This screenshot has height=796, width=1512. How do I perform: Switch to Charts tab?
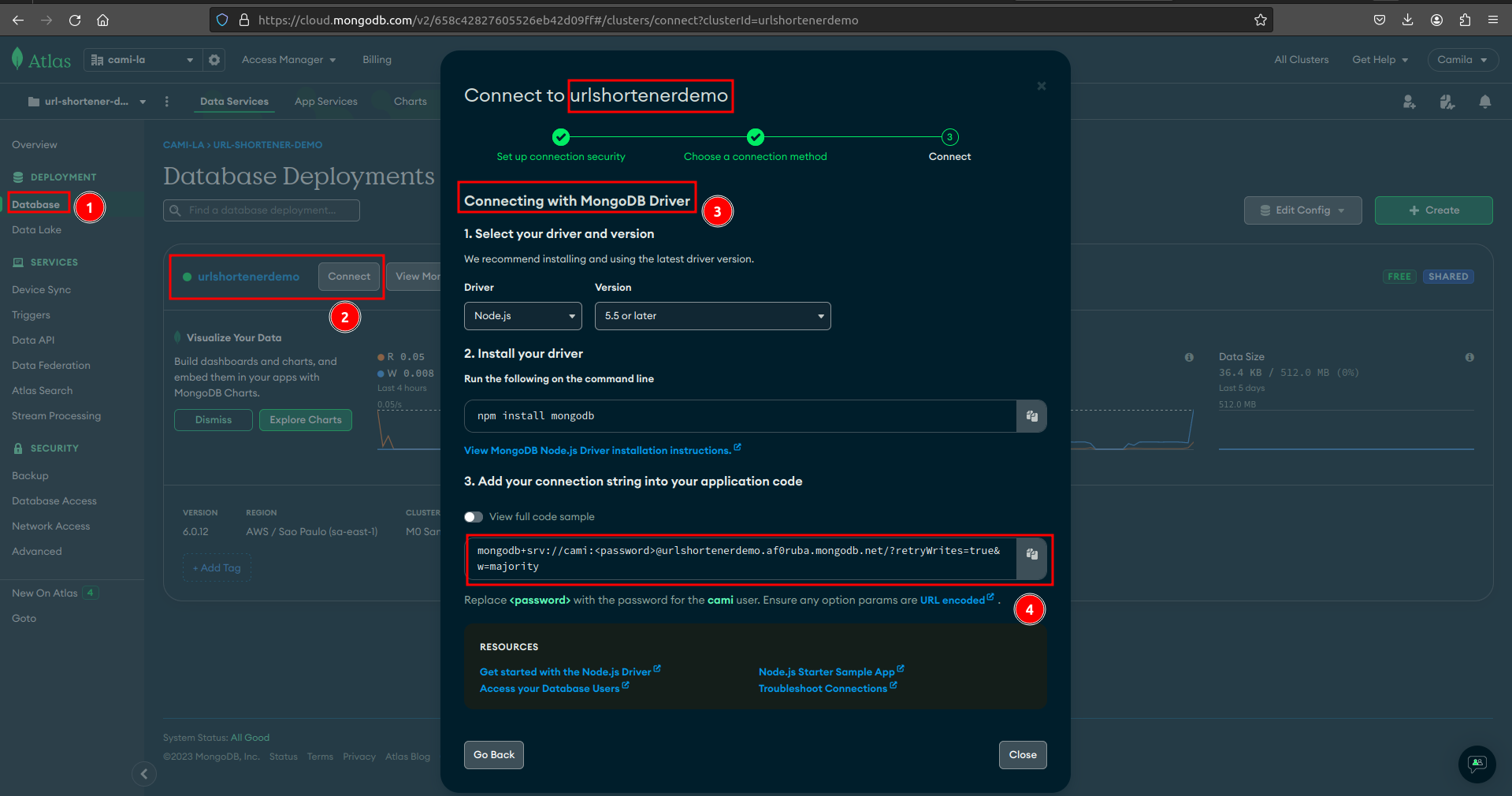(x=411, y=102)
